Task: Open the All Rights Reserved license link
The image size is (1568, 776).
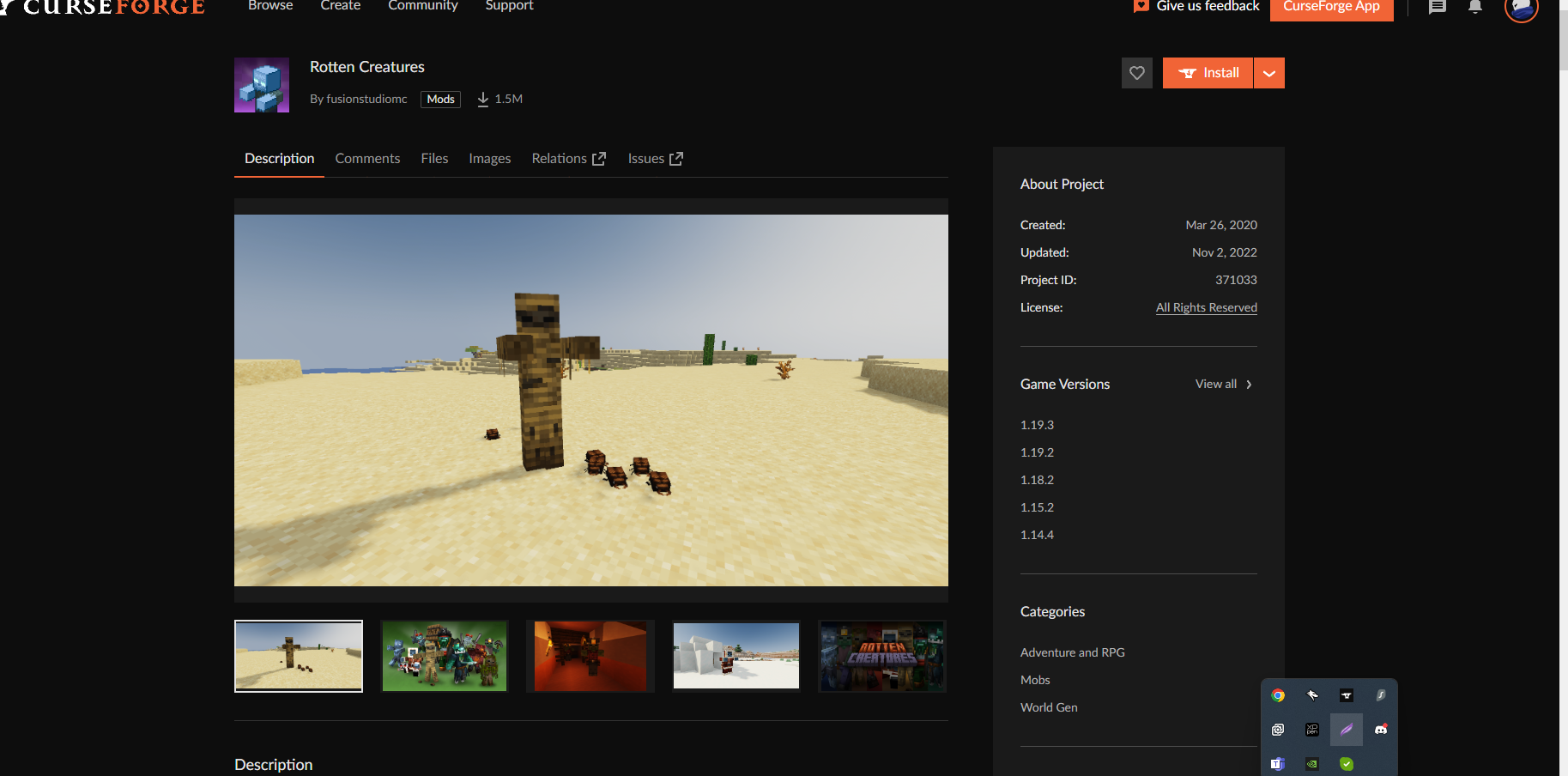Action: pyautogui.click(x=1206, y=307)
